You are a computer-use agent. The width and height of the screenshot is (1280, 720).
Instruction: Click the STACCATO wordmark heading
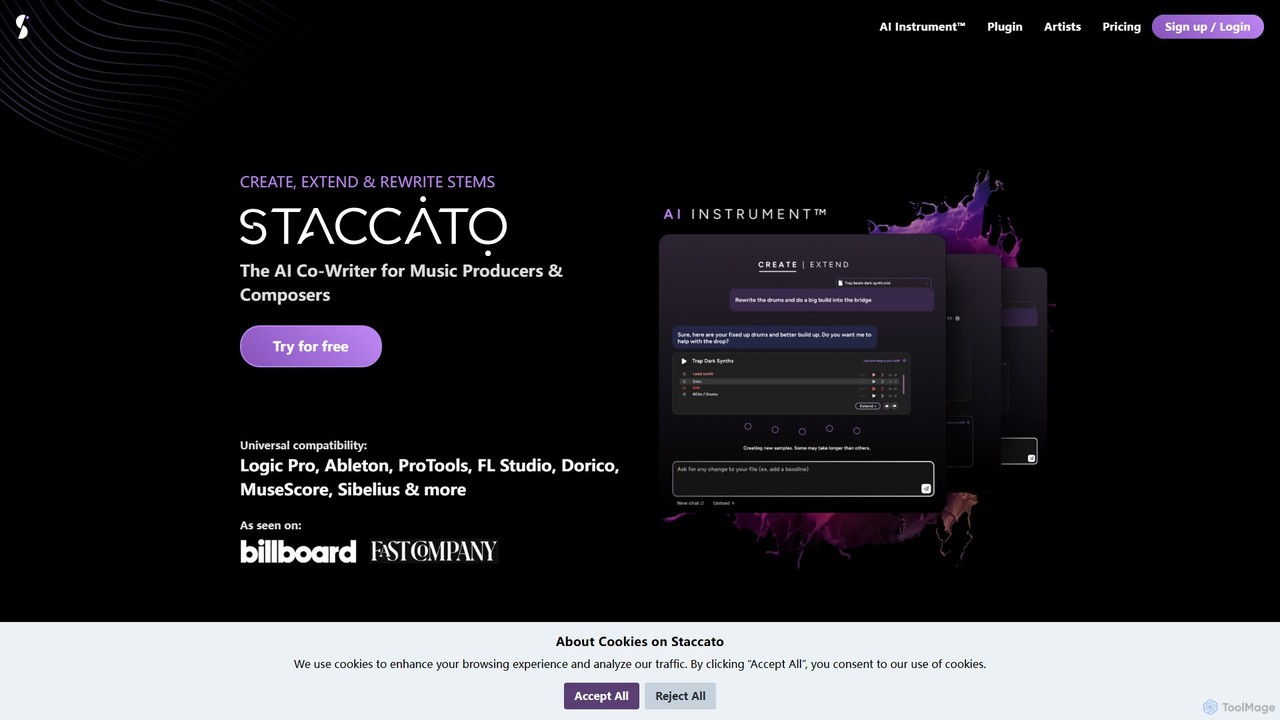[x=373, y=224]
